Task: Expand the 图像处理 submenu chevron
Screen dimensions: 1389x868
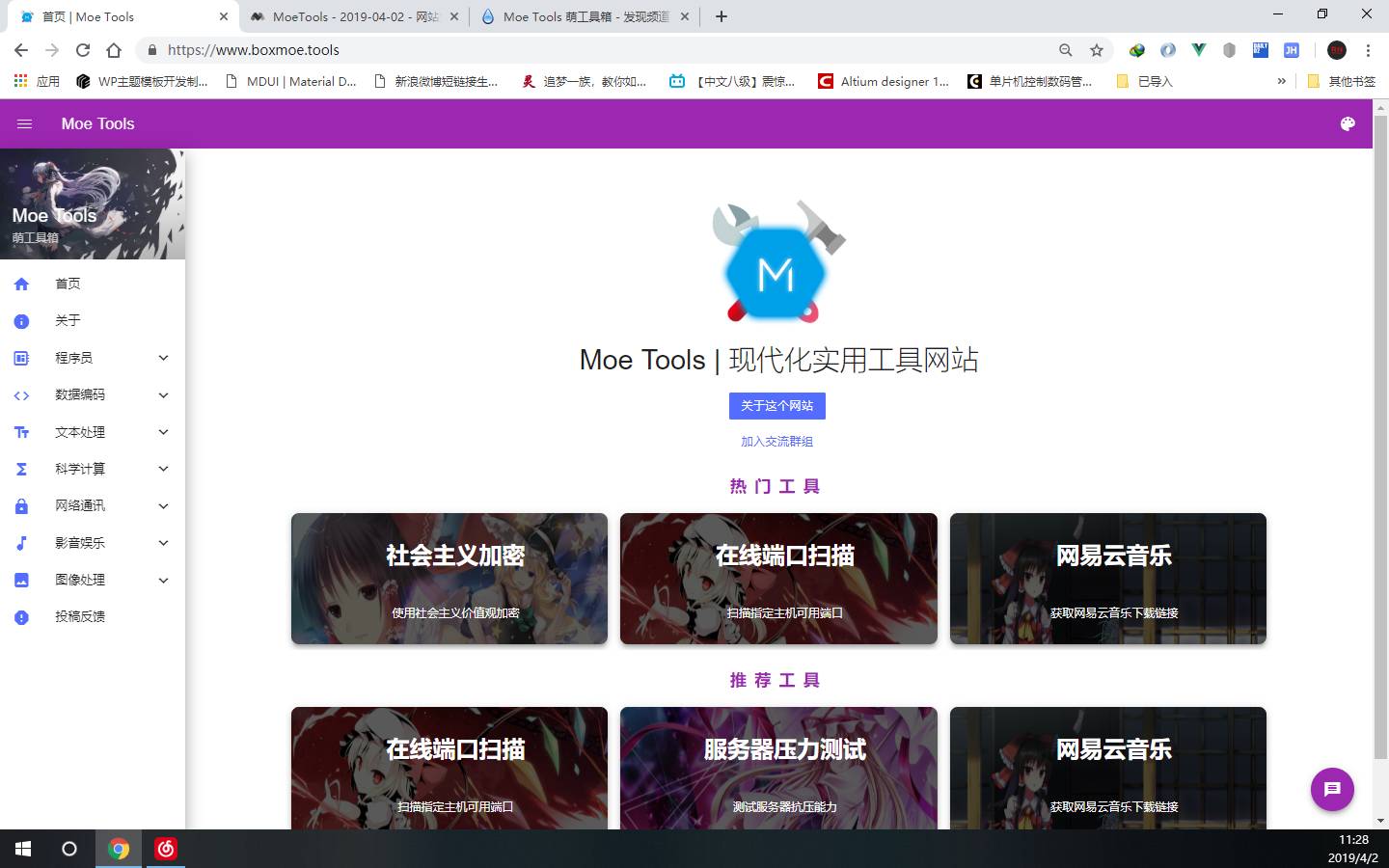Action: (x=163, y=580)
